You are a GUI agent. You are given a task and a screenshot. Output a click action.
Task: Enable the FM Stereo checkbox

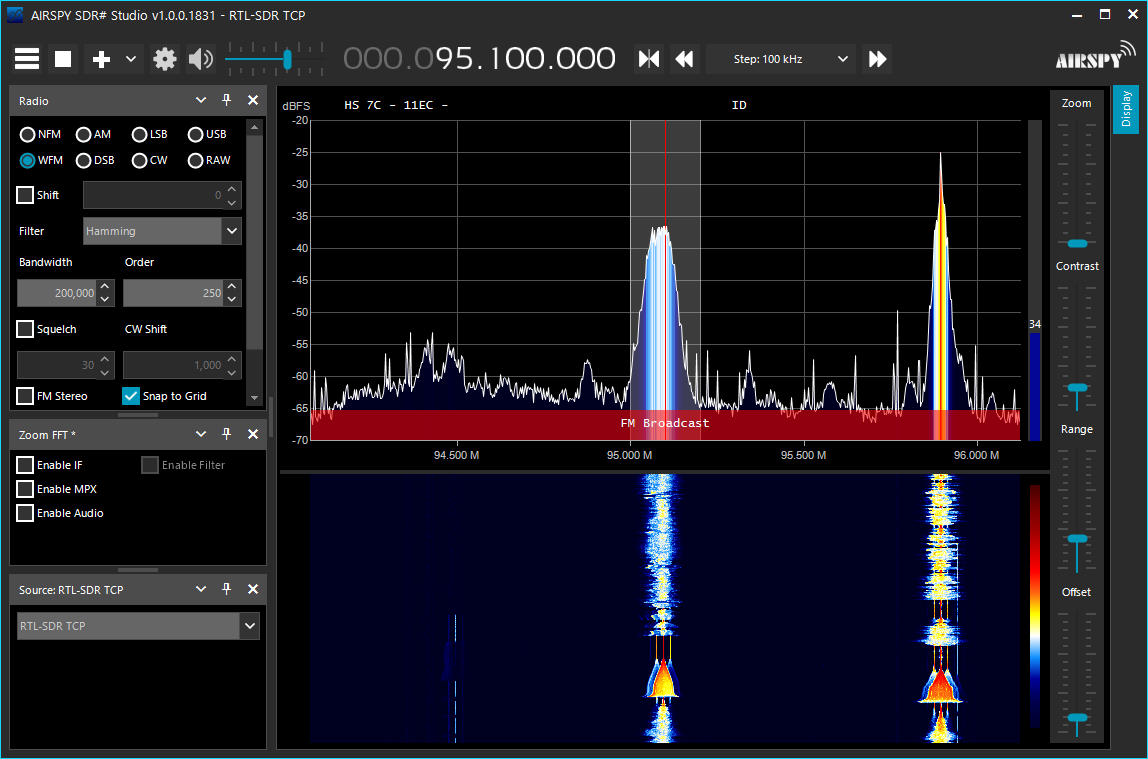(x=25, y=396)
